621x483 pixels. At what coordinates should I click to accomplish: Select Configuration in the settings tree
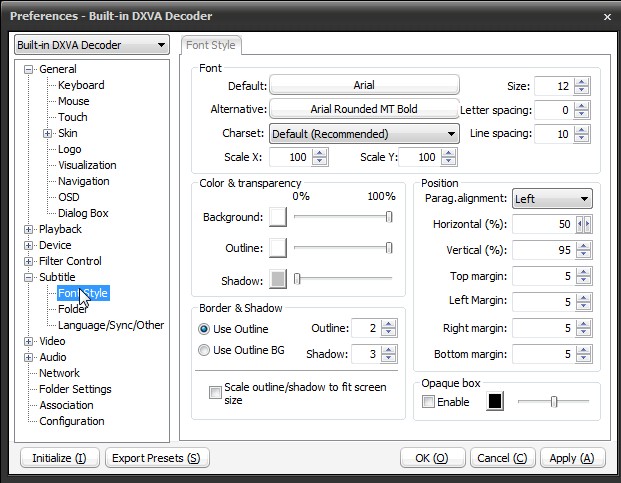click(x=72, y=421)
